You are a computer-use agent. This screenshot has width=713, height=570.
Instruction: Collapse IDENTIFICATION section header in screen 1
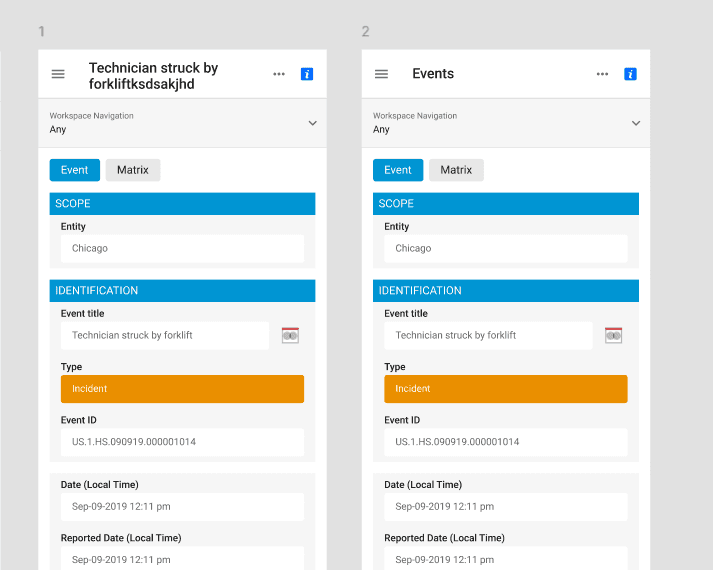click(x=182, y=291)
